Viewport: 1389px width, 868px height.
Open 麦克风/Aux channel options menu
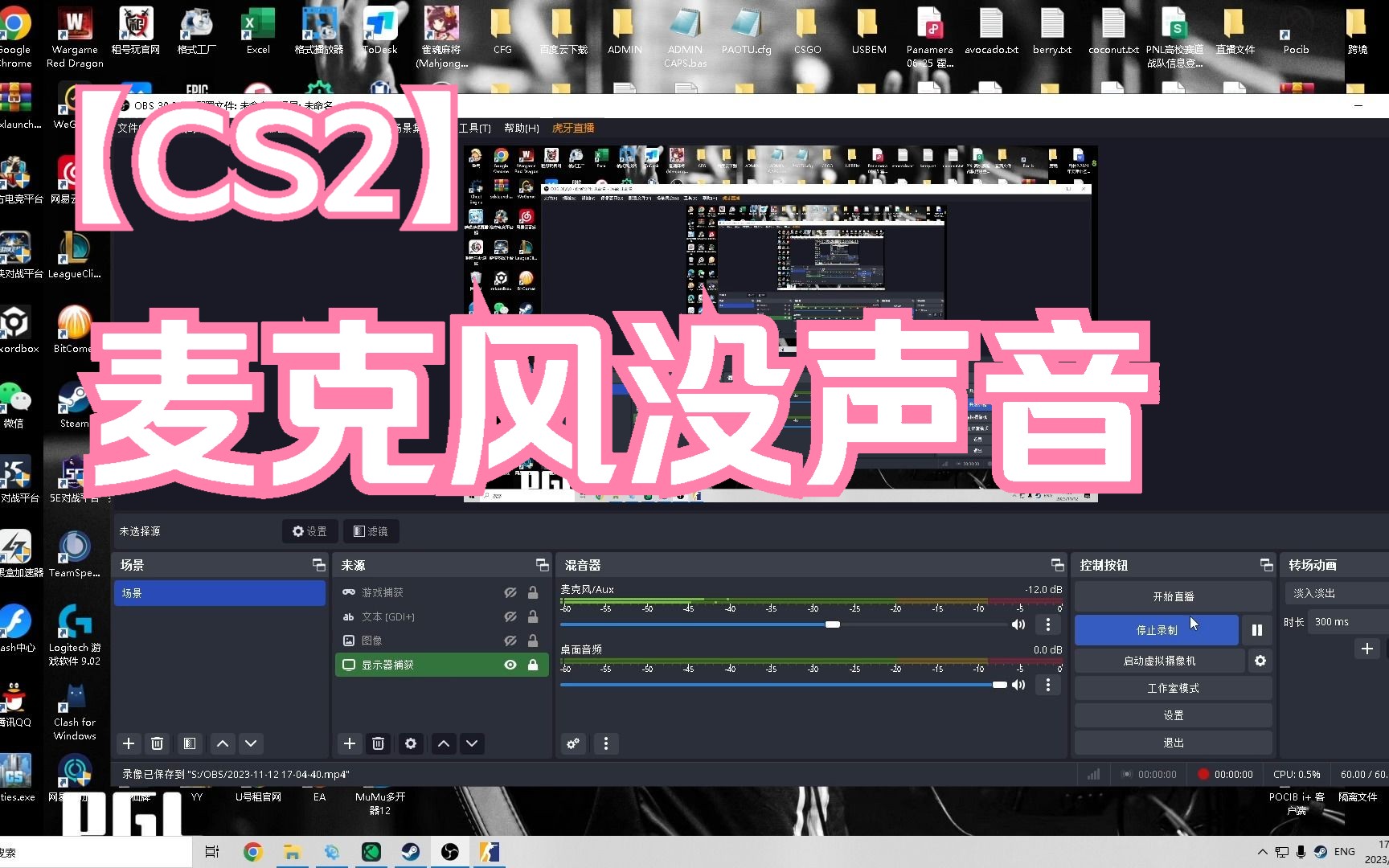1047,624
